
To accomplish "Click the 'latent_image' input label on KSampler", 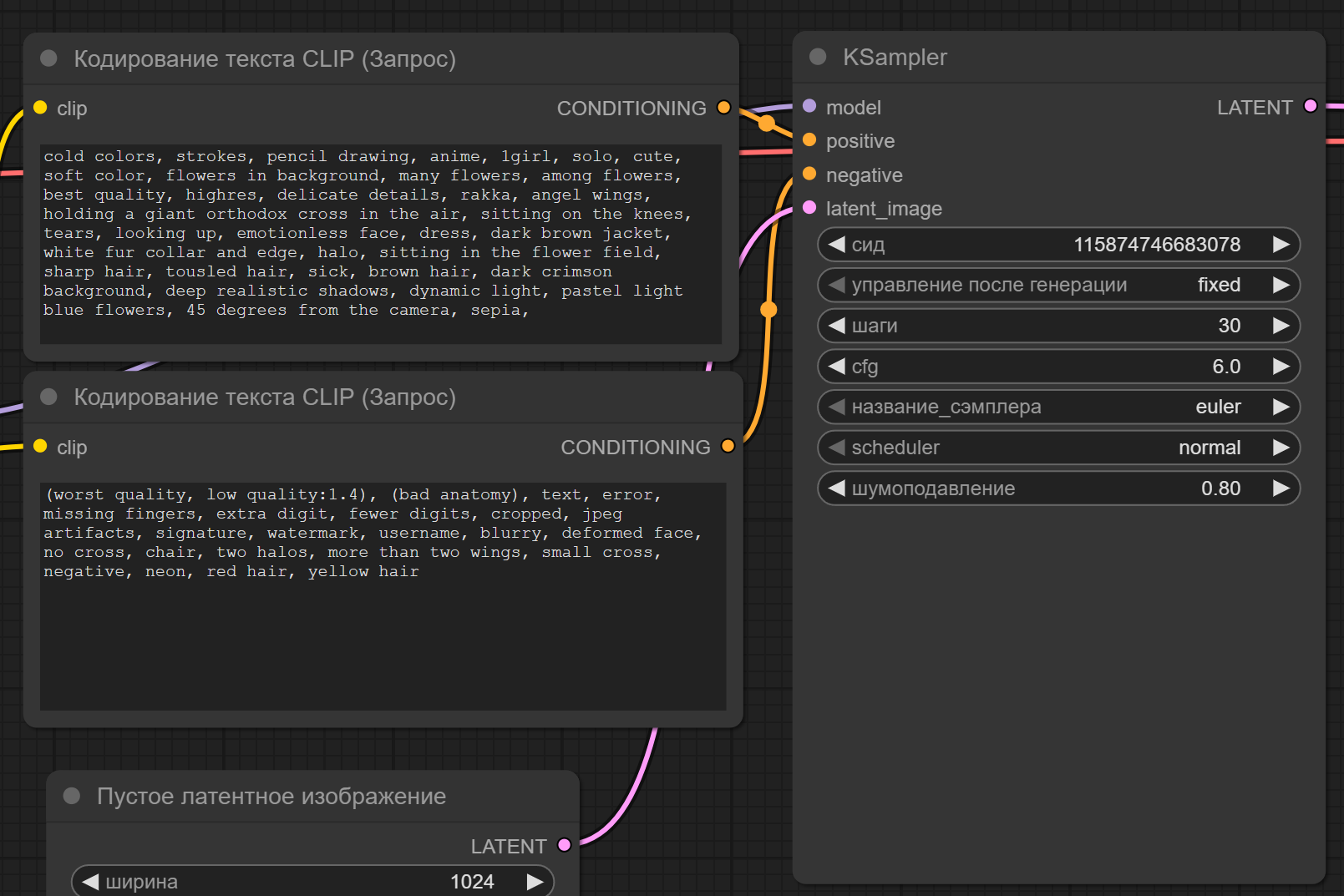I will [x=884, y=209].
